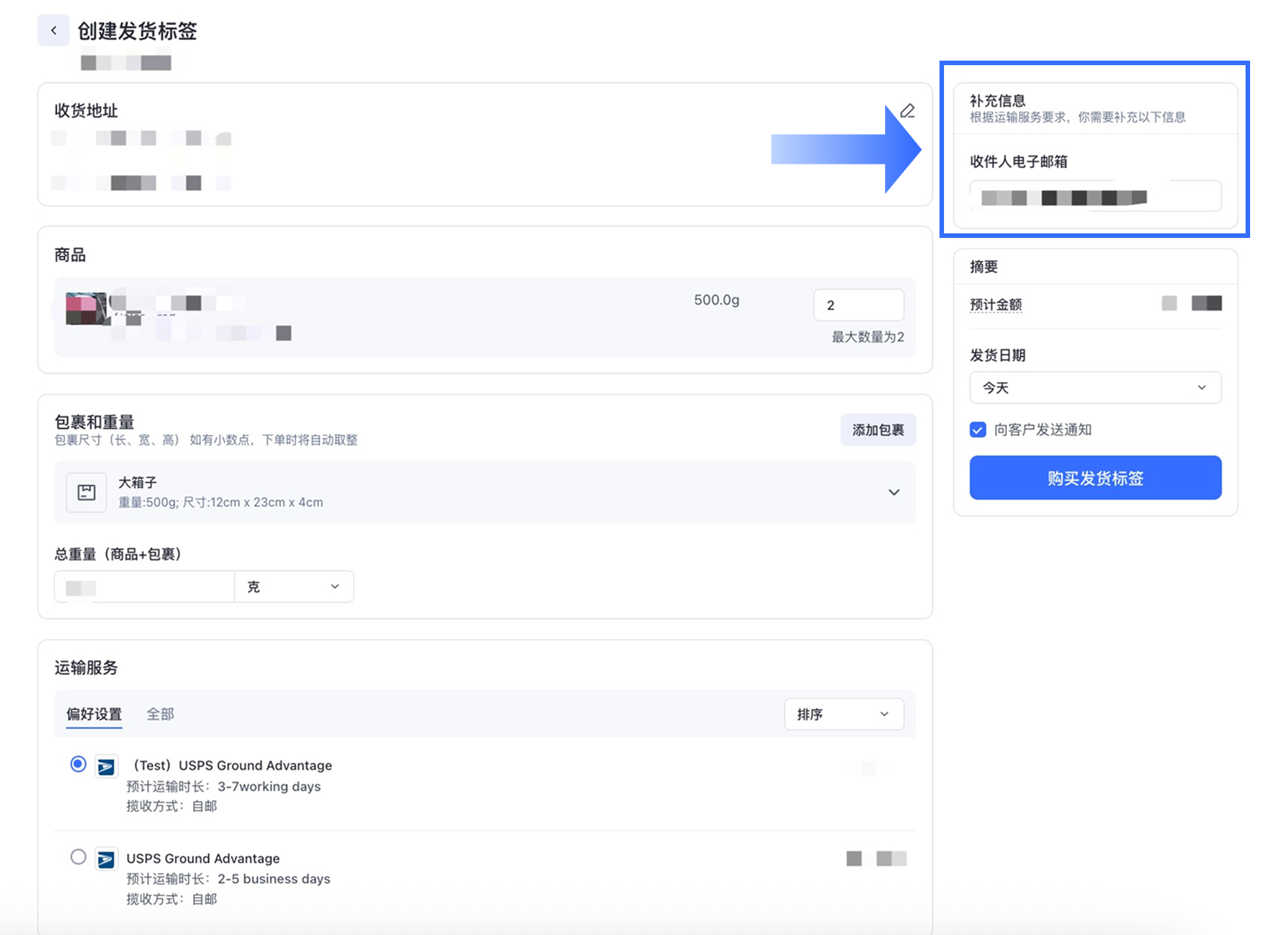Expand the 大箱子 package selector chevron
1288x935 pixels.
(x=894, y=493)
